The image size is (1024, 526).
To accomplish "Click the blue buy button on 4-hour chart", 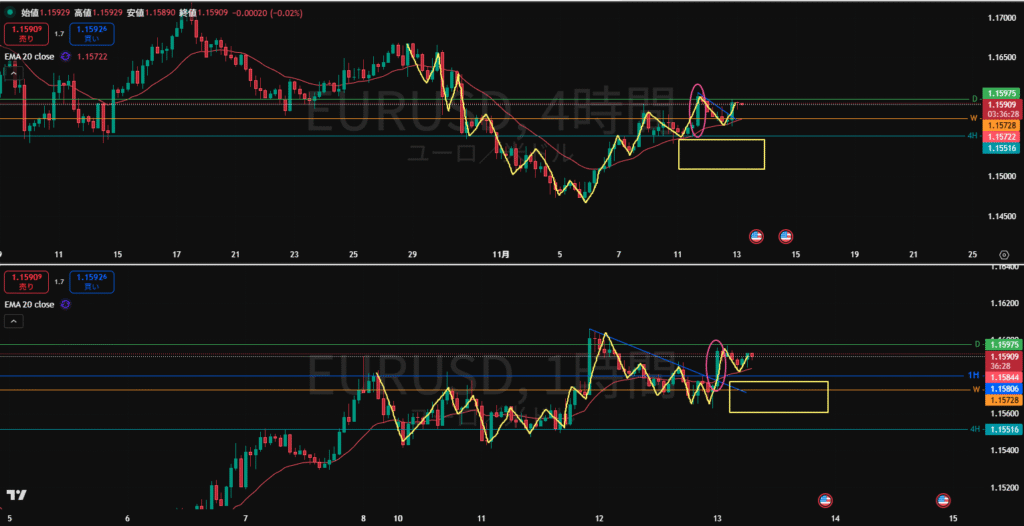I will (x=92, y=34).
